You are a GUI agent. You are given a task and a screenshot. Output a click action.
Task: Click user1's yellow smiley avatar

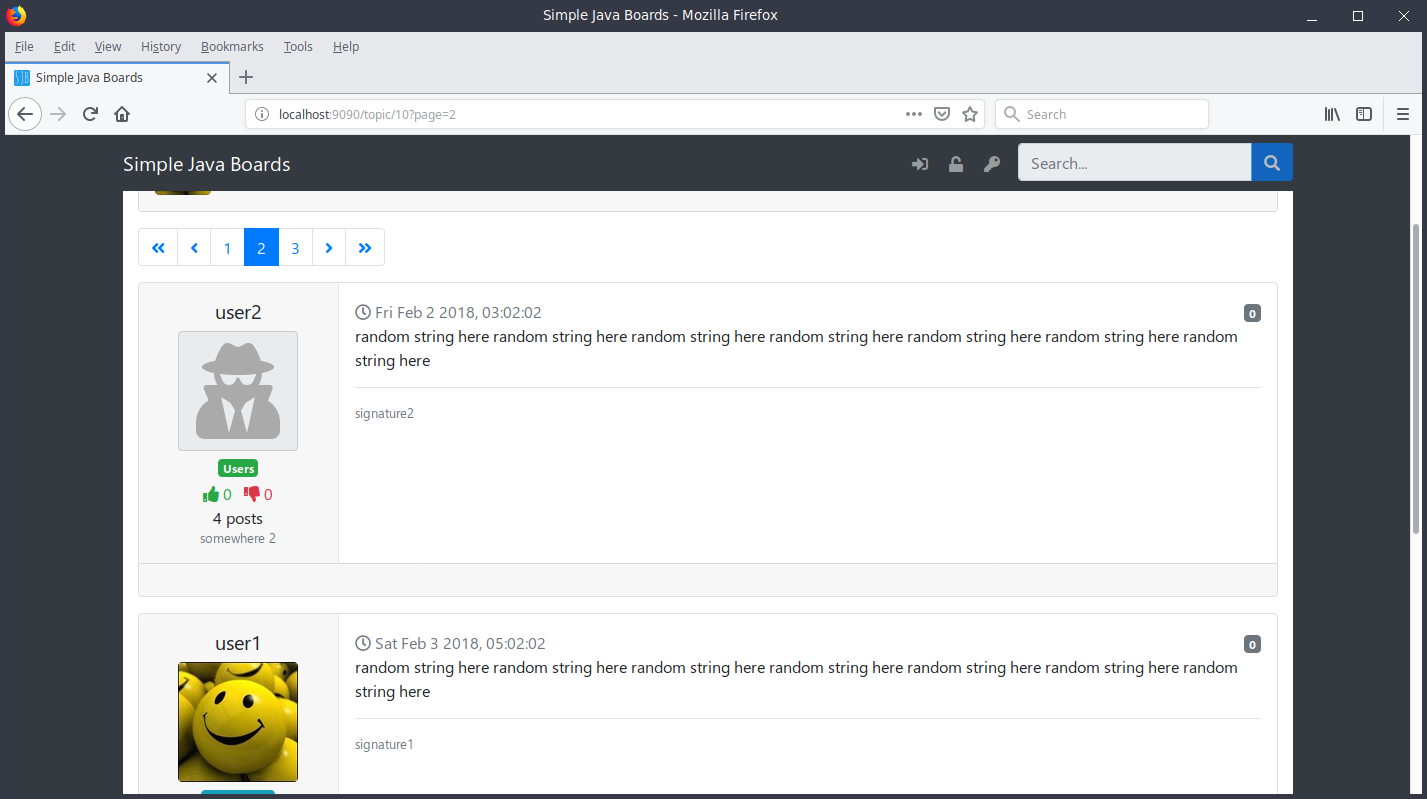[x=238, y=722]
